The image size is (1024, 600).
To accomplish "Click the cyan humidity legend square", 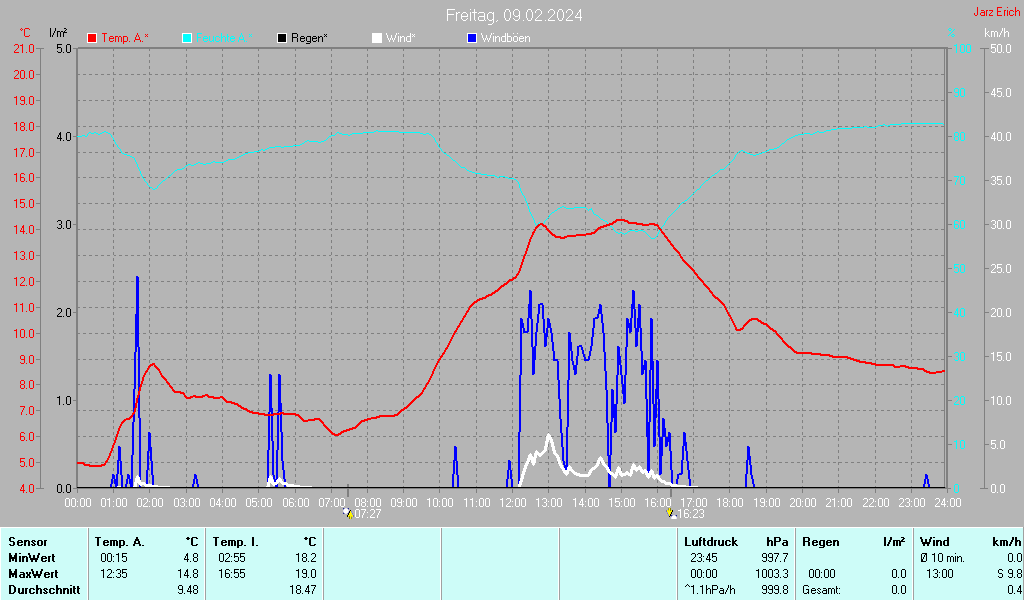I will pos(187,38).
